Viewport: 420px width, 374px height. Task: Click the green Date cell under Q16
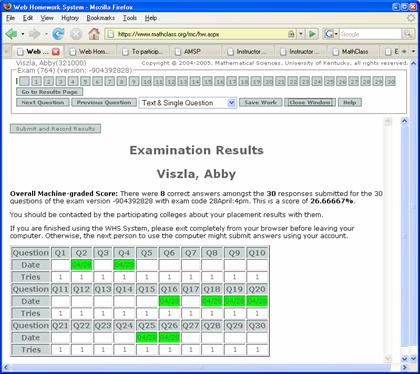click(169, 301)
